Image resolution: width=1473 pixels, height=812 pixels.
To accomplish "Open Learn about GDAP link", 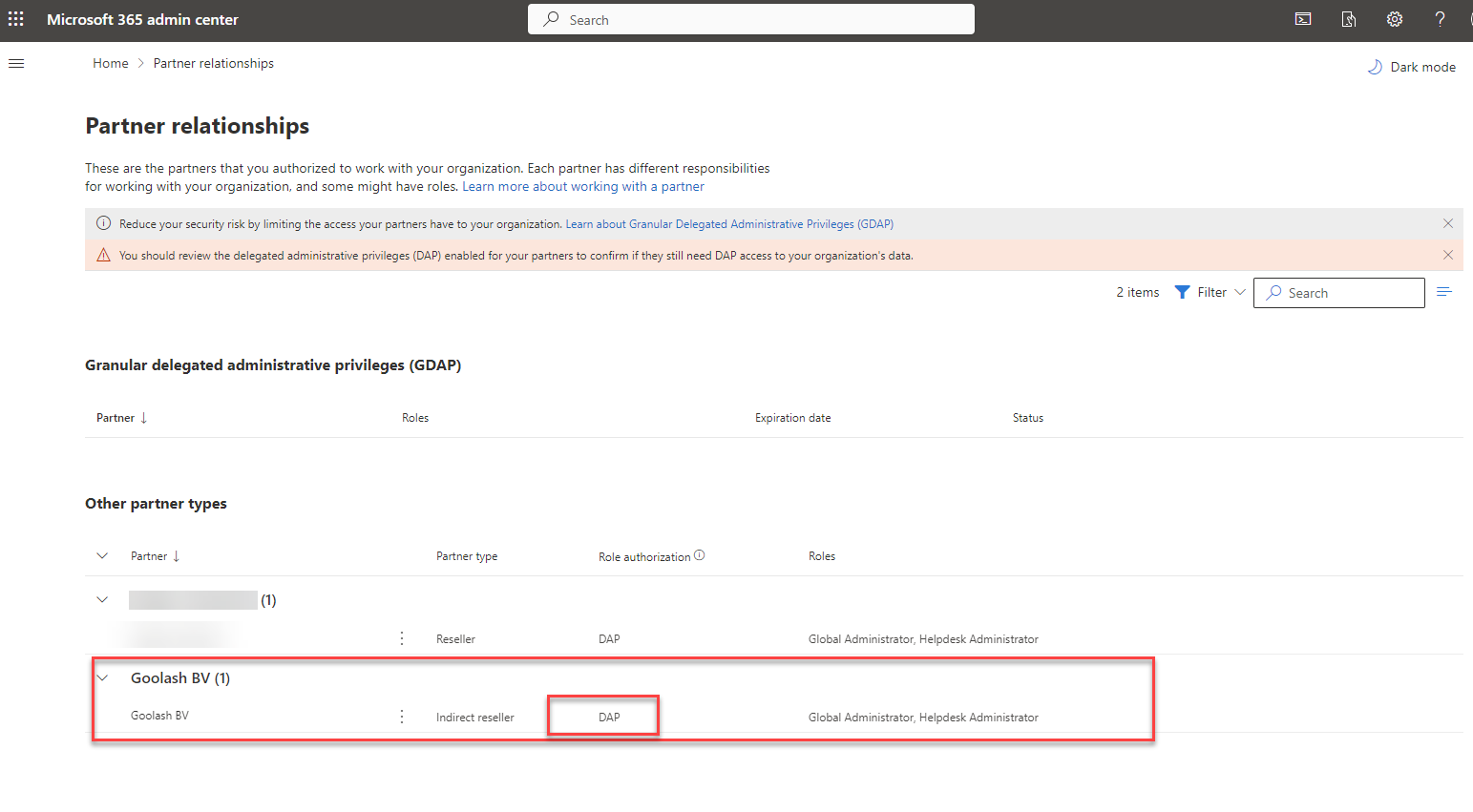I will click(x=729, y=224).
